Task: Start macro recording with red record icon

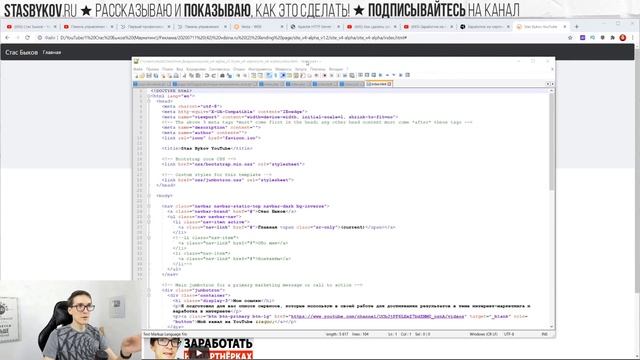Action: click(324, 76)
